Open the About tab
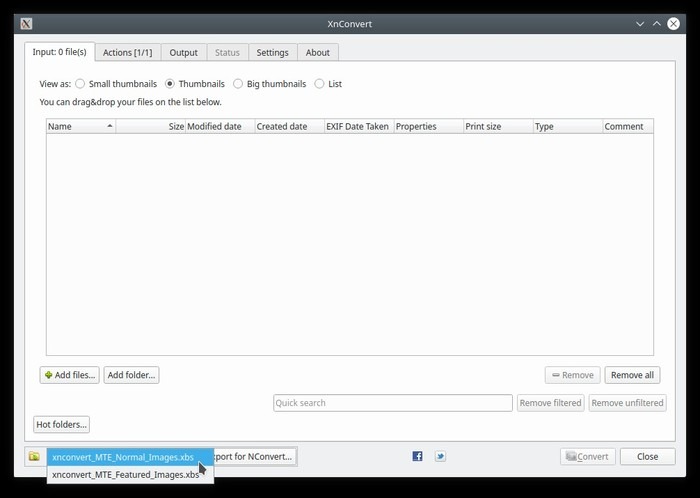 click(x=317, y=52)
